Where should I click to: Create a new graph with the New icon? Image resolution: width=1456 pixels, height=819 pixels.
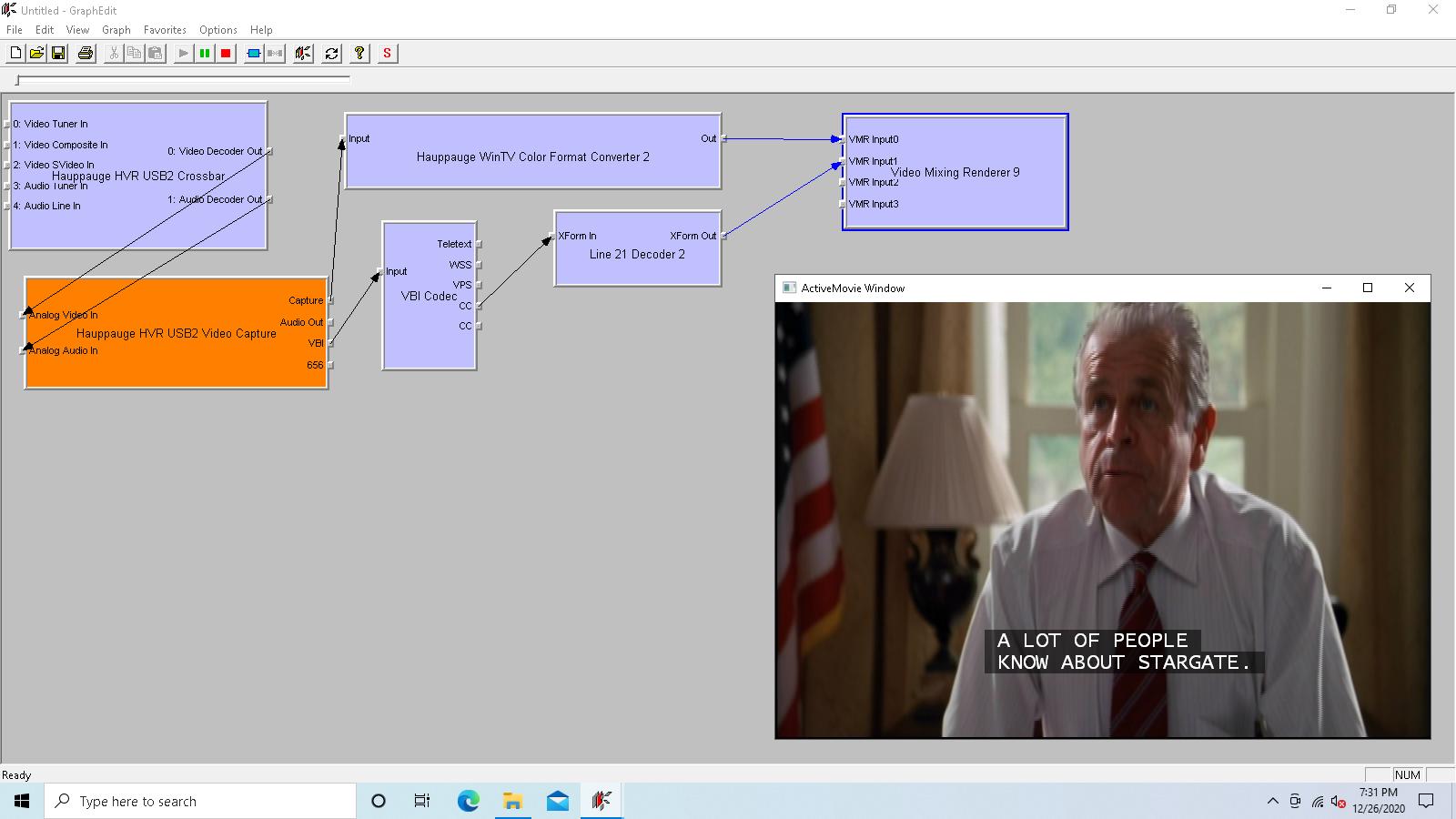point(15,54)
